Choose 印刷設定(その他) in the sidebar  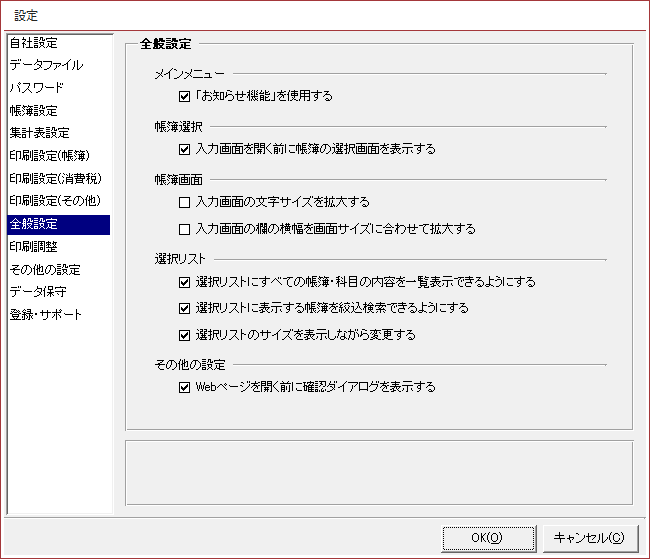[x=55, y=202]
